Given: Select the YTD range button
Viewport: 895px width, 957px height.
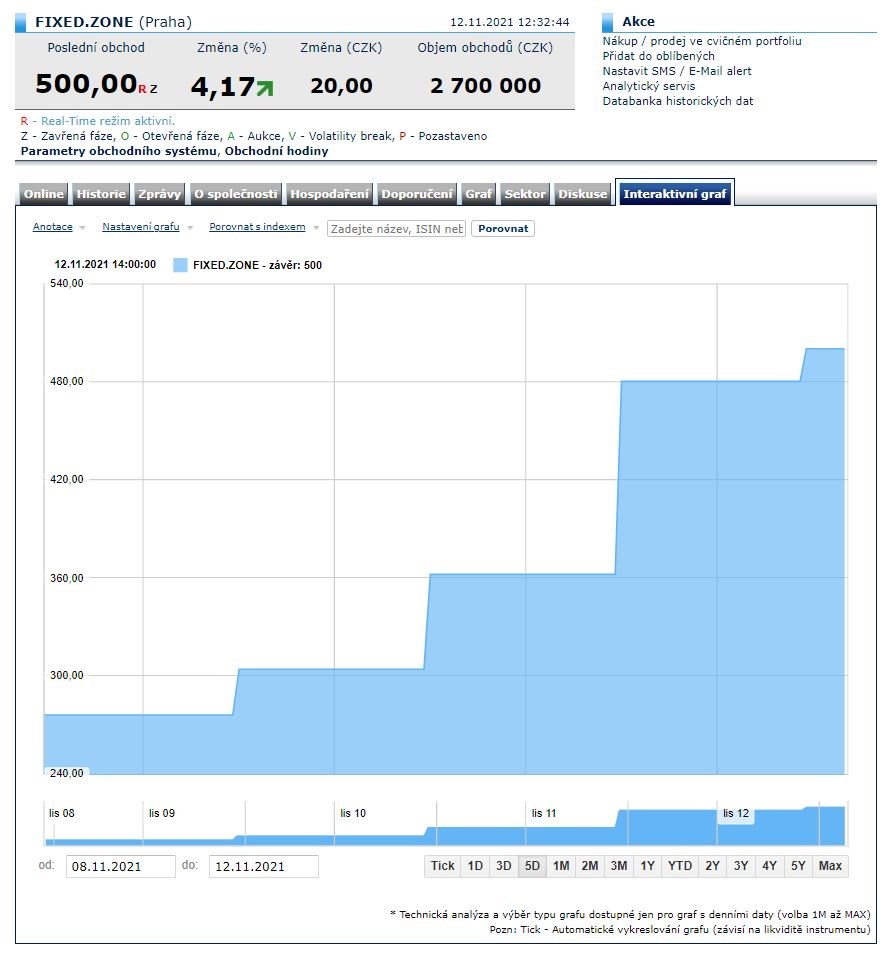Looking at the screenshot, I should tap(680, 866).
